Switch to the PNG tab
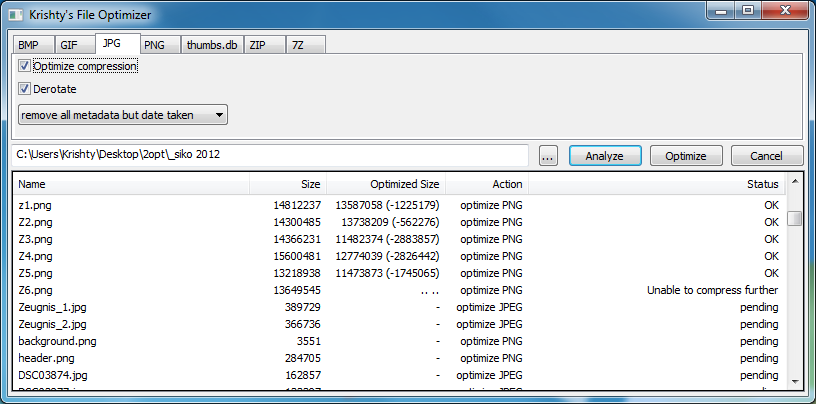 click(154, 45)
